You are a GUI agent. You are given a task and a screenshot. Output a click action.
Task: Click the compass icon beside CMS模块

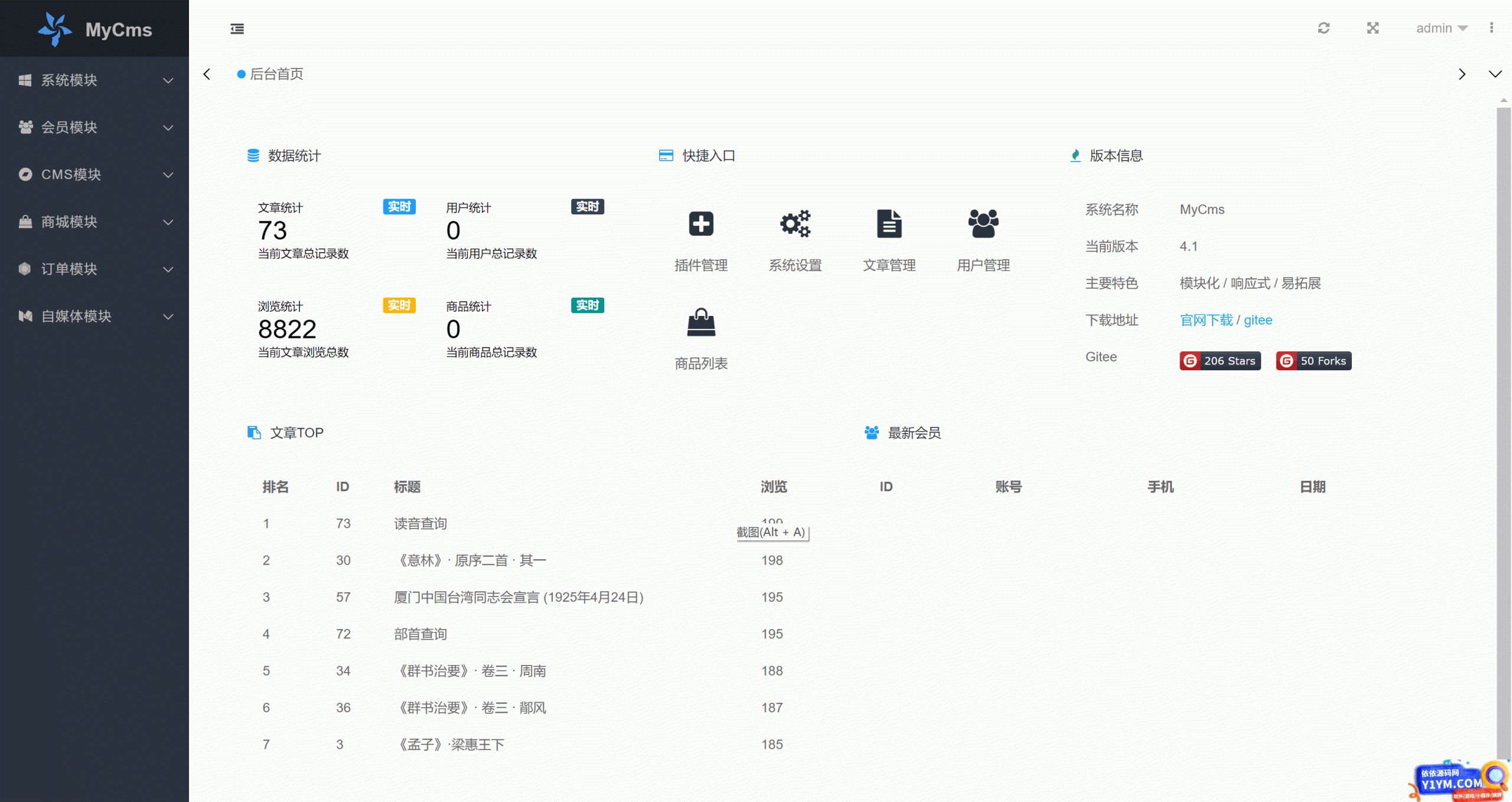(25, 174)
